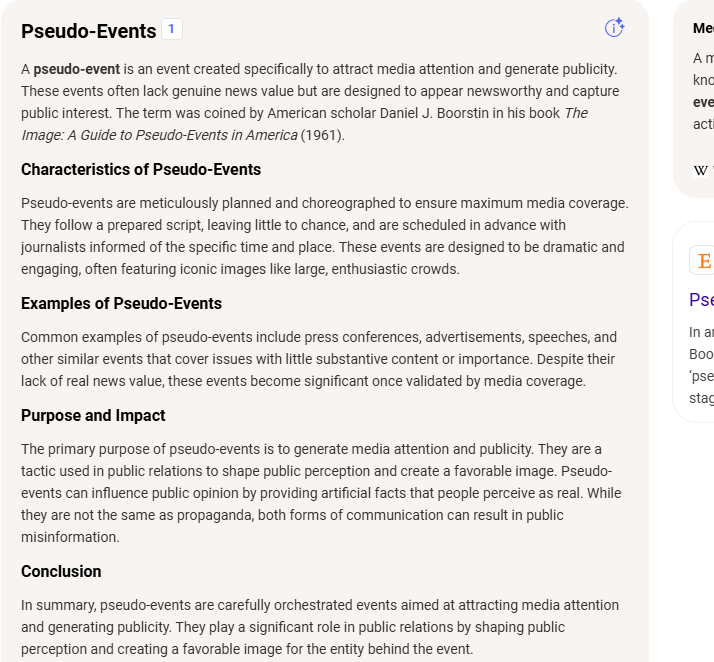This screenshot has height=662, width=714.
Task: Click paragraph beginning 'Common examples of pseudo-events'
Action: [319, 359]
